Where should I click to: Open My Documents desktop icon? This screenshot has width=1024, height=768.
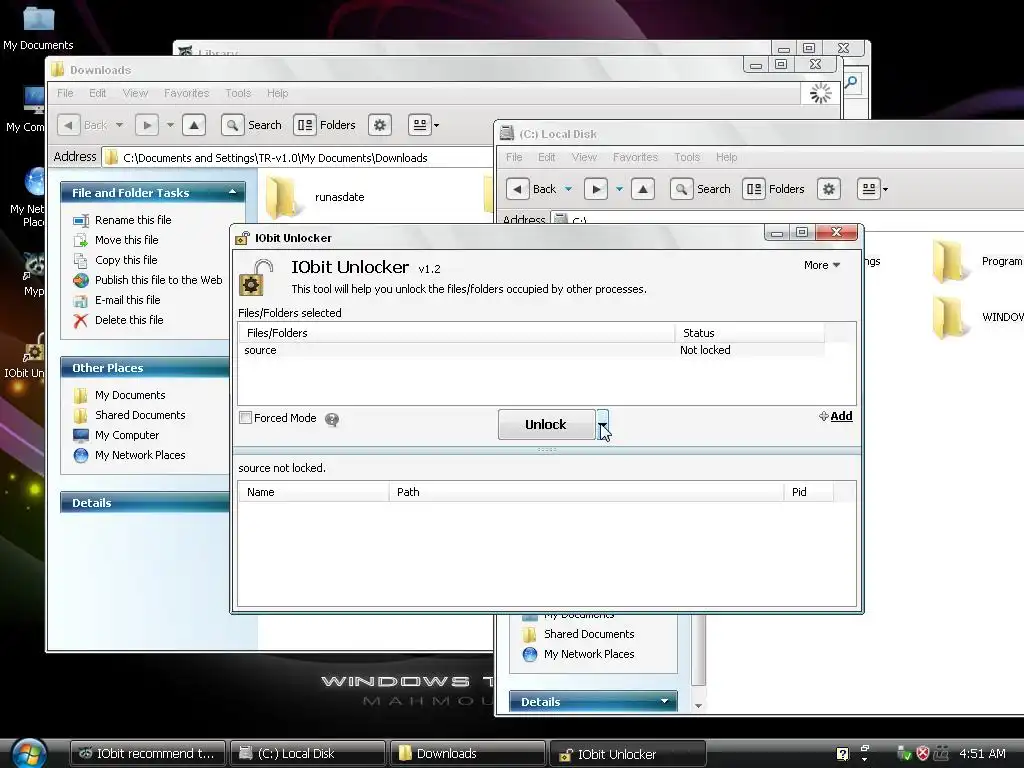pyautogui.click(x=38, y=27)
